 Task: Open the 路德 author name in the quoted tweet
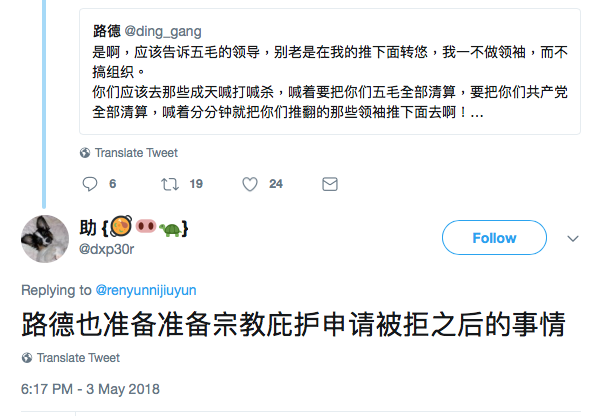click(x=105, y=30)
